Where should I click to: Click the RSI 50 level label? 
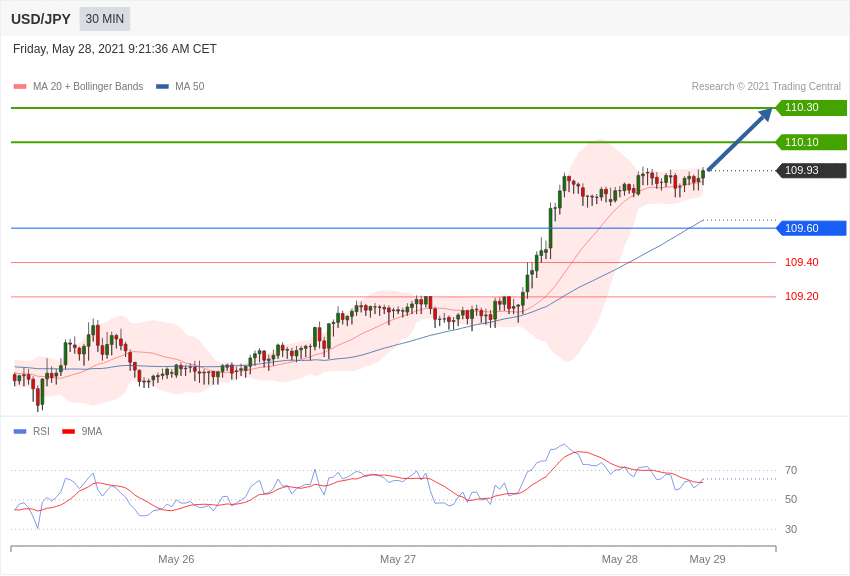pyautogui.click(x=791, y=500)
